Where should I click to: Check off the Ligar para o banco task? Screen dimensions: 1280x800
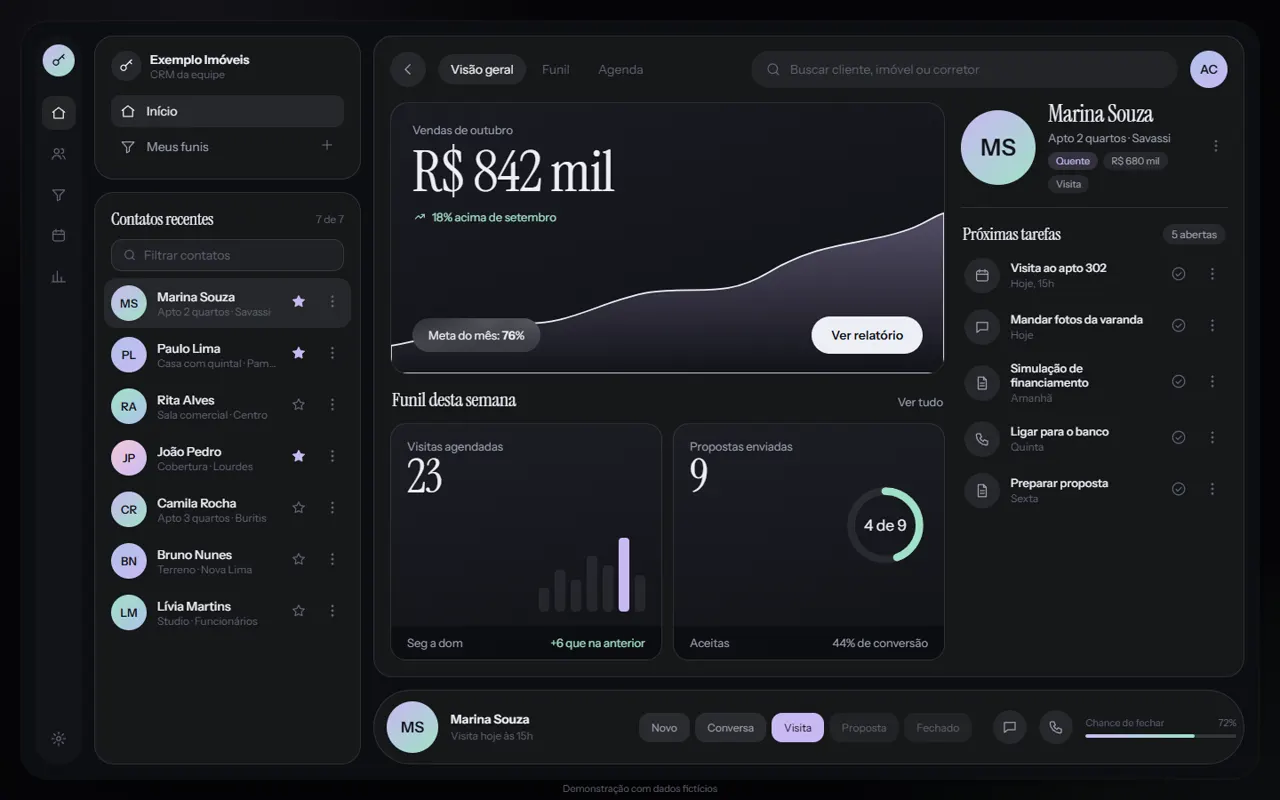tap(1179, 438)
